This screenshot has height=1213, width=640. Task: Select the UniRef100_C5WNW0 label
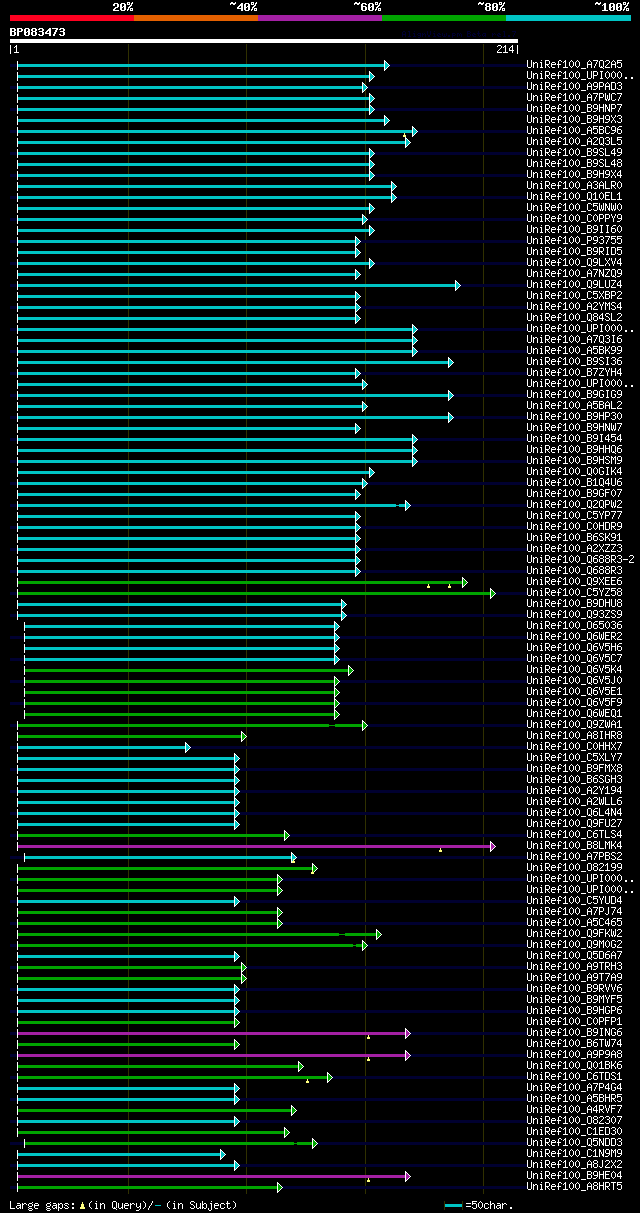click(x=576, y=208)
